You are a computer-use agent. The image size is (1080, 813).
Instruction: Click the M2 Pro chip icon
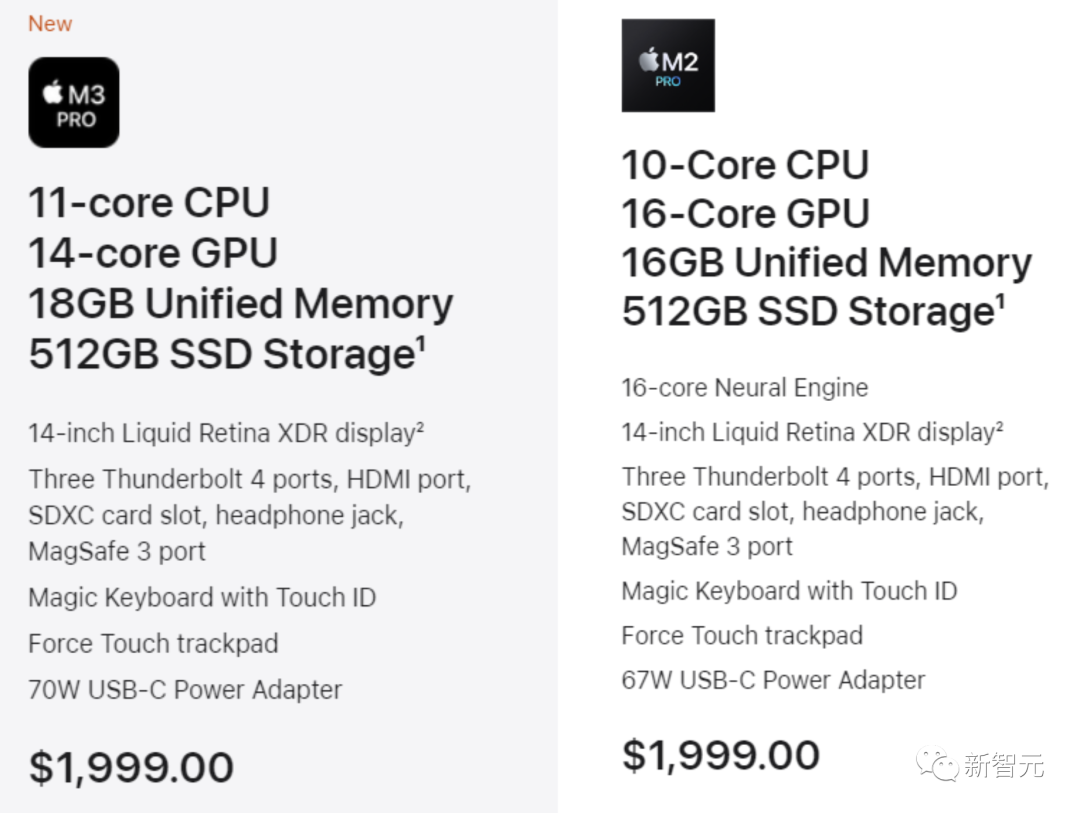[x=668, y=65]
